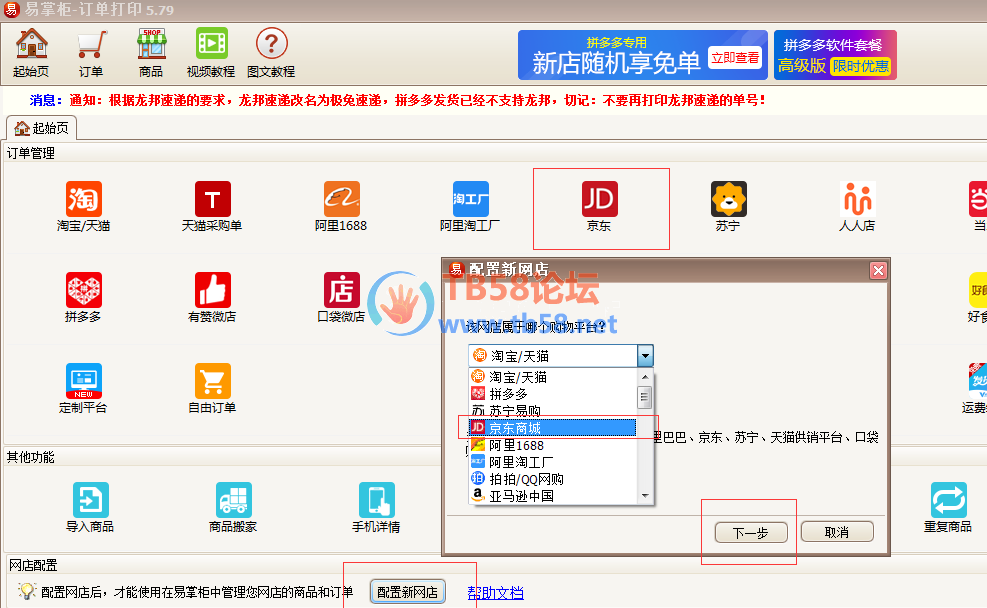
Task: Close the 配置新网店 dialog
Action: click(x=878, y=271)
